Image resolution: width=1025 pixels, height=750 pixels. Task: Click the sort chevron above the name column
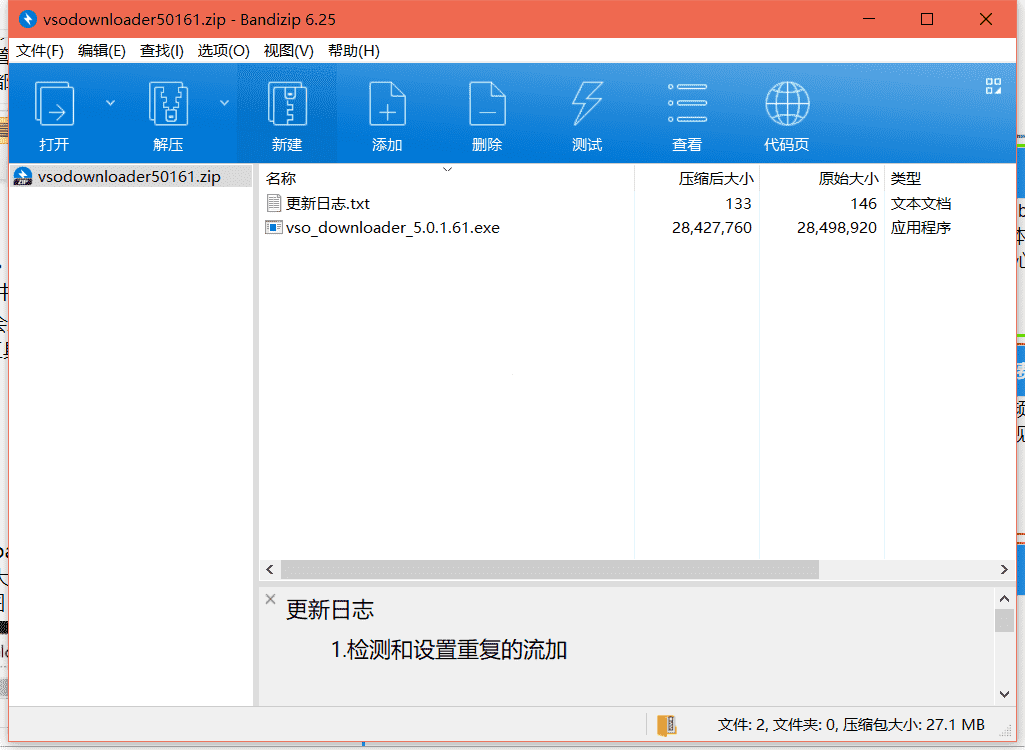pos(448,169)
